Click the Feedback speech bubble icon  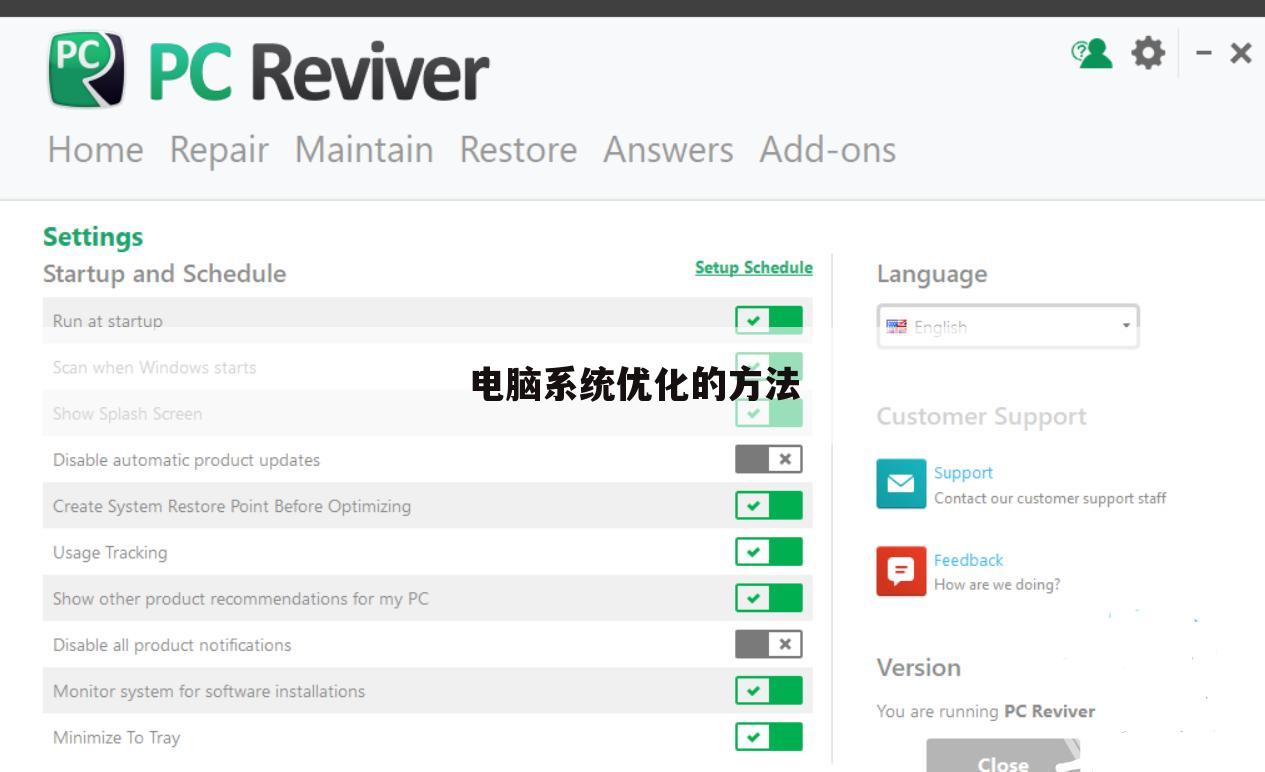pos(901,571)
